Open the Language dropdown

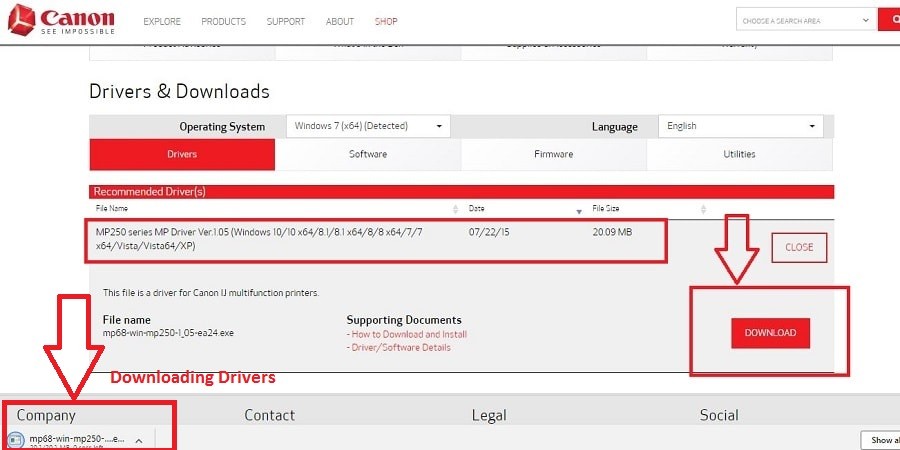click(x=740, y=126)
